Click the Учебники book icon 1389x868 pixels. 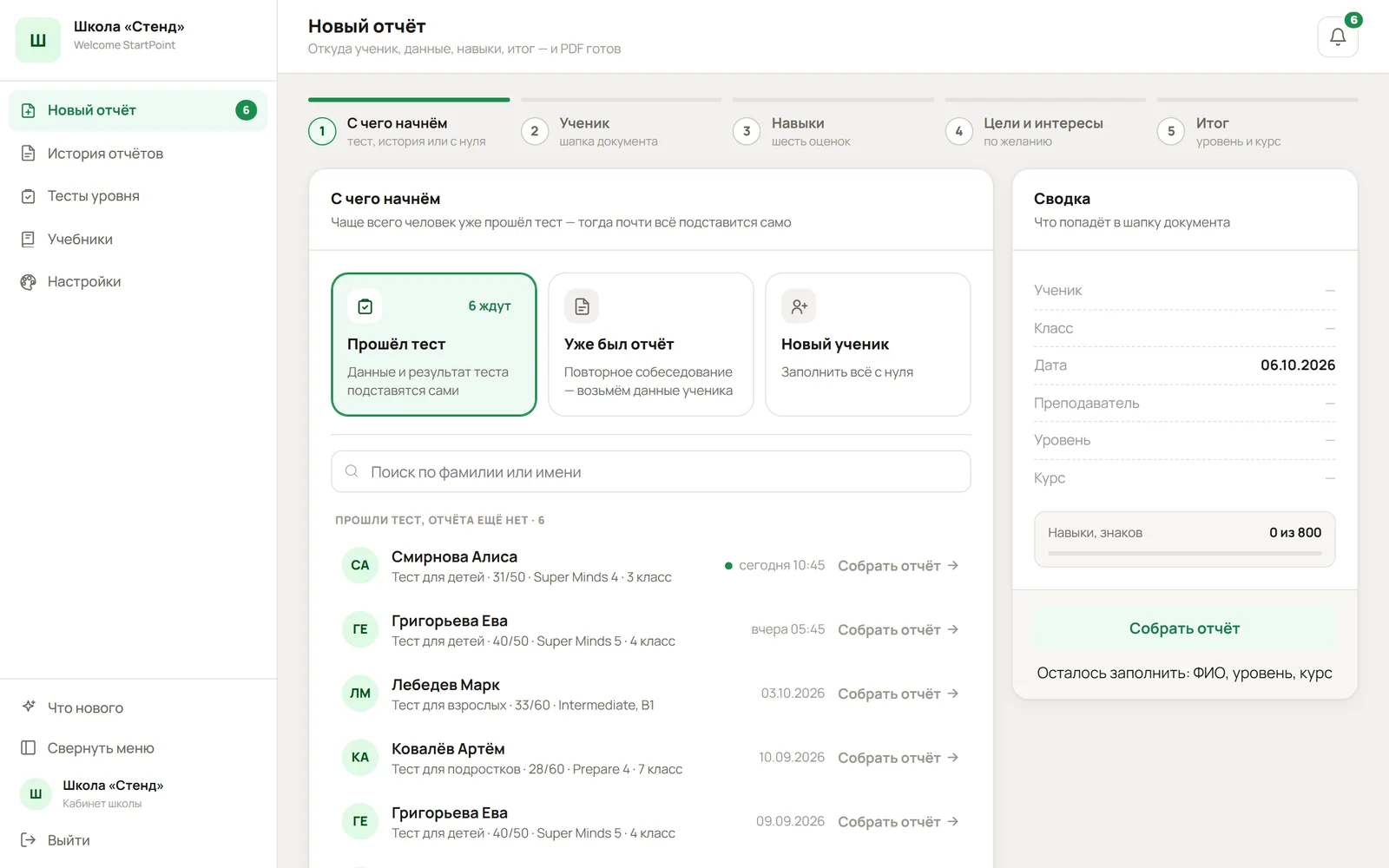29,240
